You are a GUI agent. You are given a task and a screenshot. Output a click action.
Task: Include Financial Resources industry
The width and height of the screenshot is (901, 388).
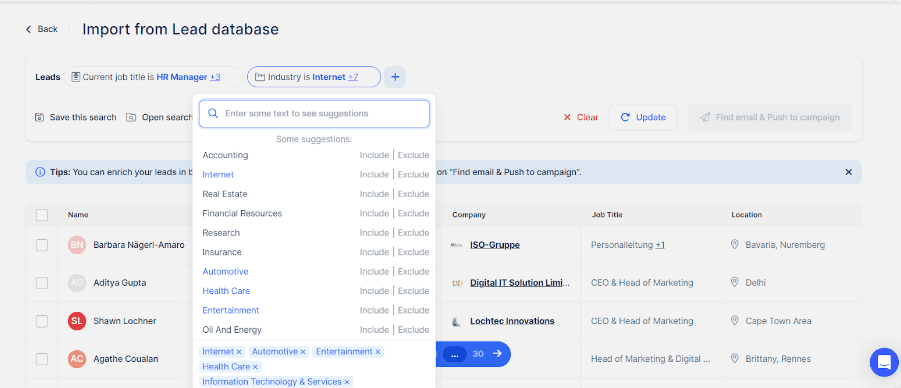374,214
